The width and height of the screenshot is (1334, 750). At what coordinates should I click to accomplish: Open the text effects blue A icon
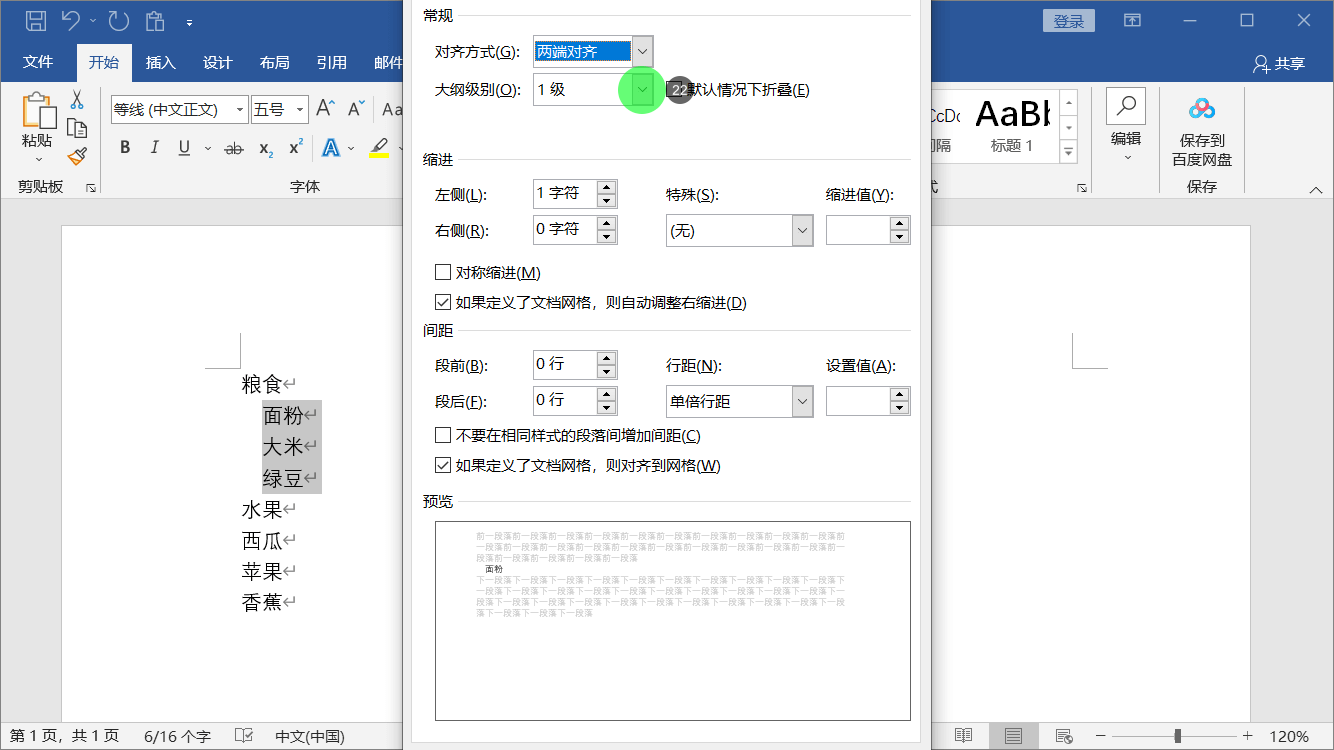330,148
